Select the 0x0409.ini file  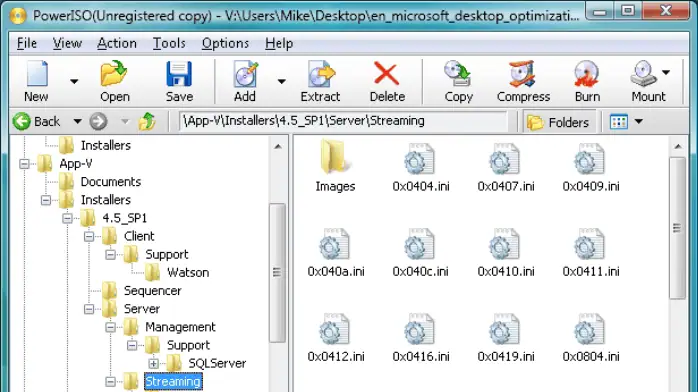pyautogui.click(x=591, y=167)
